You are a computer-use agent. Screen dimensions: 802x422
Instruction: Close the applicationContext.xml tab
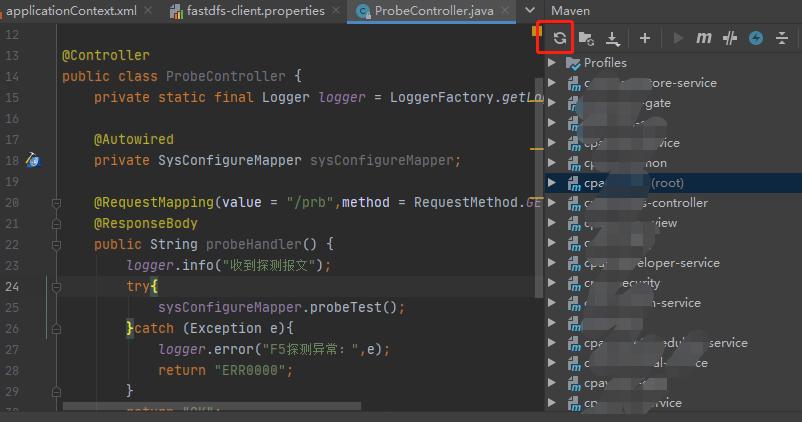[148, 10]
